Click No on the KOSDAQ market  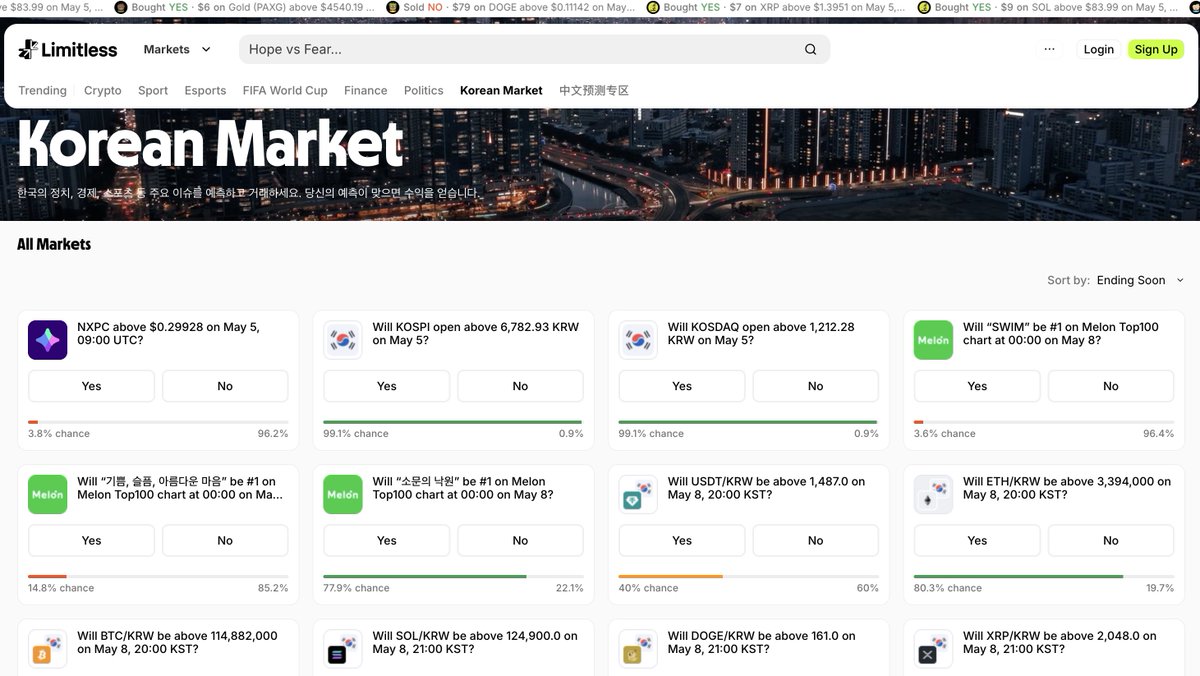pyautogui.click(x=816, y=386)
